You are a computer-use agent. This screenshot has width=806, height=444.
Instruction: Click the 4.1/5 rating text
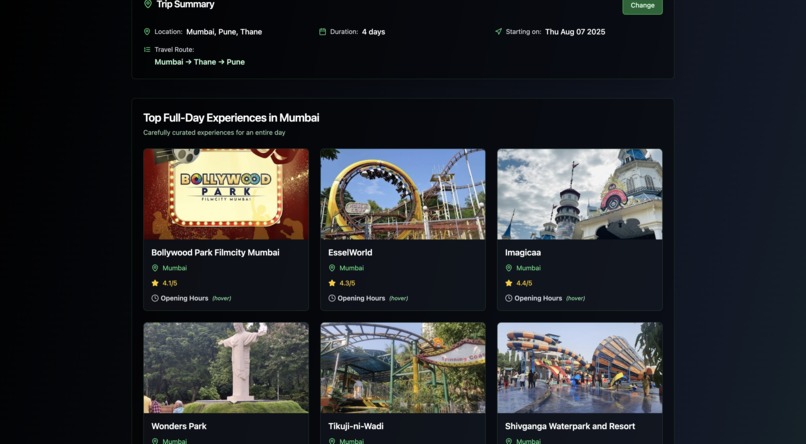(x=170, y=284)
